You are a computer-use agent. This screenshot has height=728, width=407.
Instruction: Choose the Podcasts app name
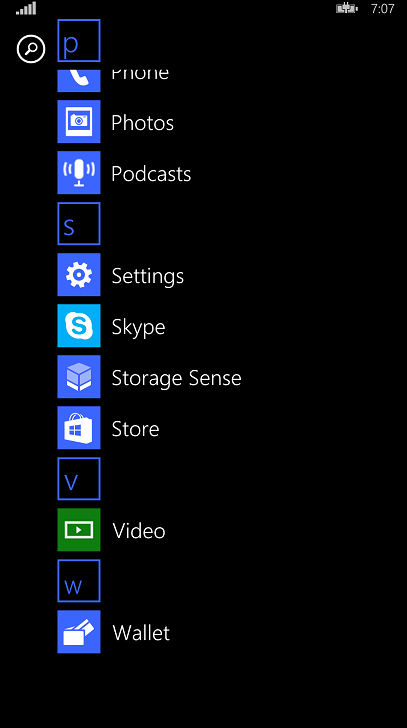(x=151, y=174)
